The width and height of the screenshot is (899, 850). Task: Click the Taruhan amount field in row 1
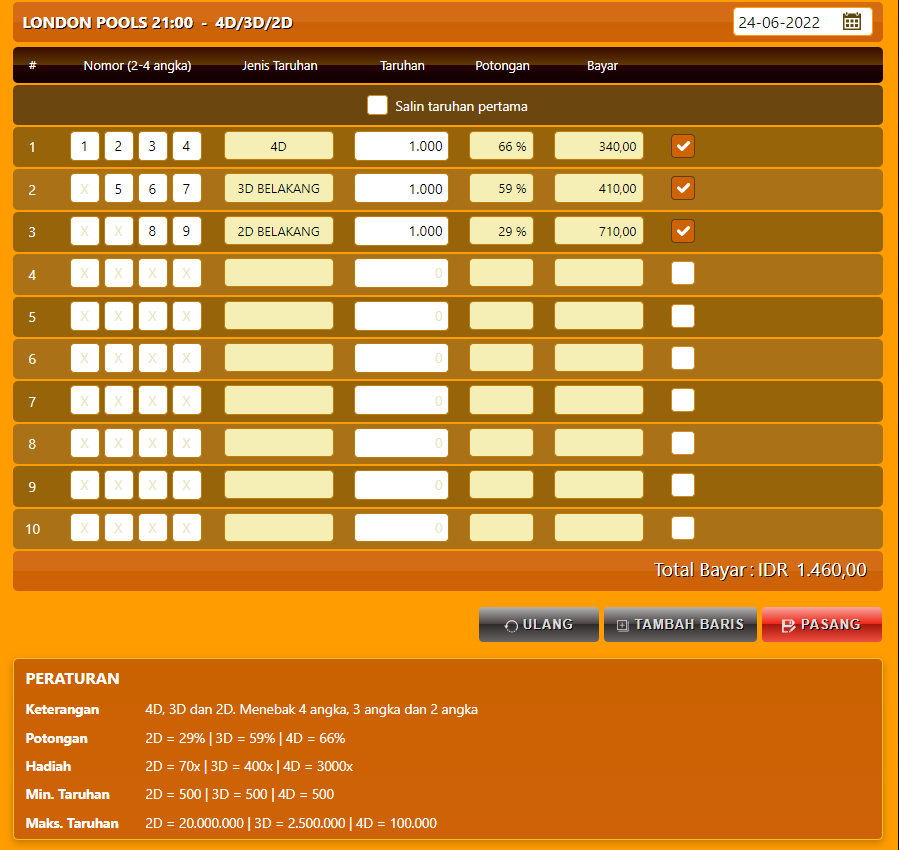(401, 147)
